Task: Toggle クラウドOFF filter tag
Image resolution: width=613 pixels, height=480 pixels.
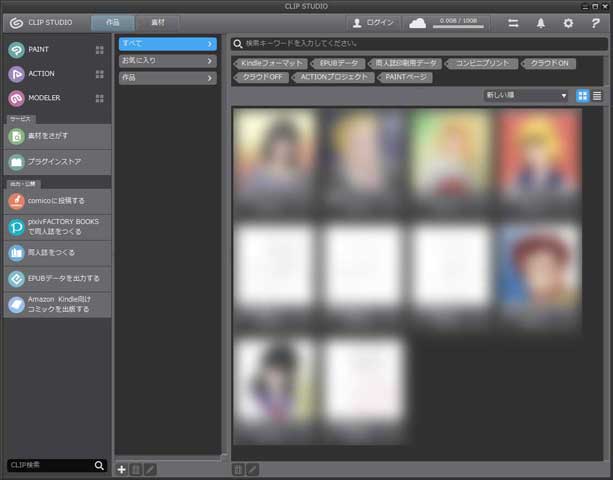Action: (262, 77)
